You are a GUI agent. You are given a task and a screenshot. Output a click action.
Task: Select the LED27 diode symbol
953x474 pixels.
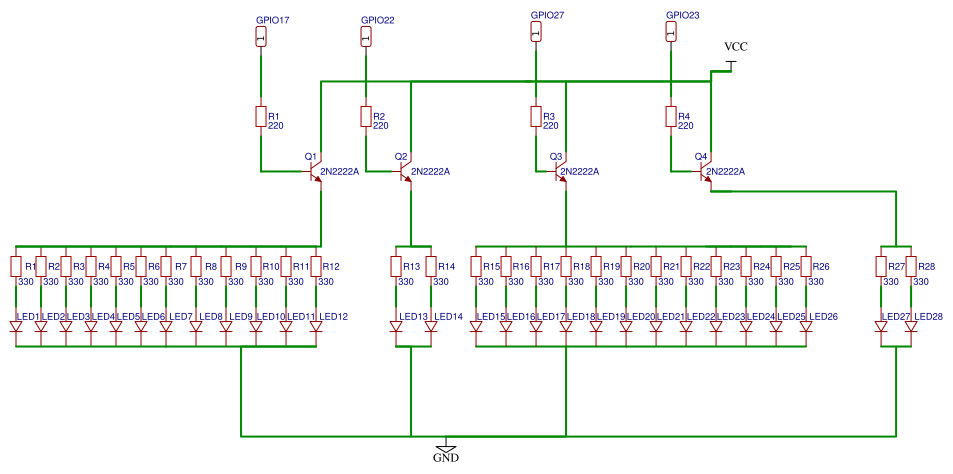coord(881,327)
